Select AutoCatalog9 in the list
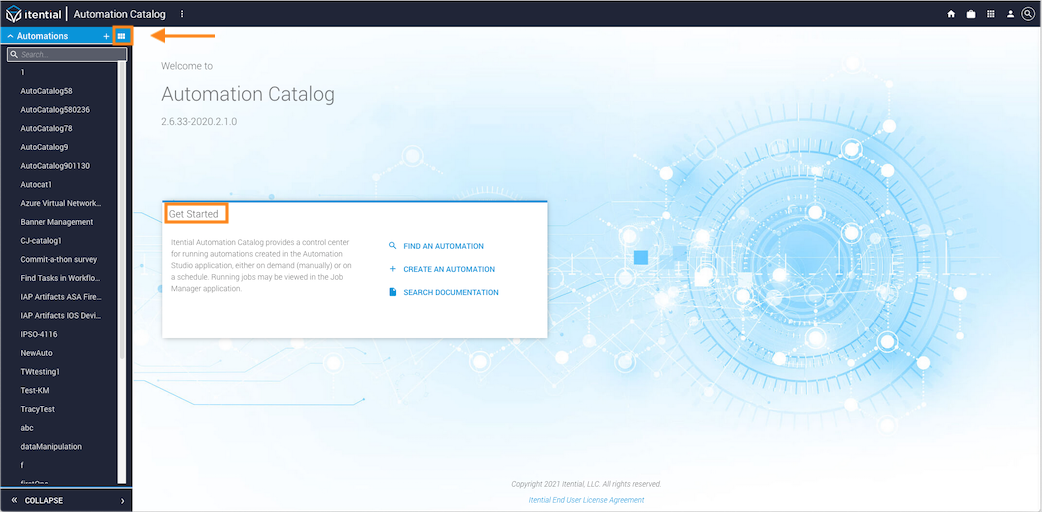1042x512 pixels. (x=45, y=147)
